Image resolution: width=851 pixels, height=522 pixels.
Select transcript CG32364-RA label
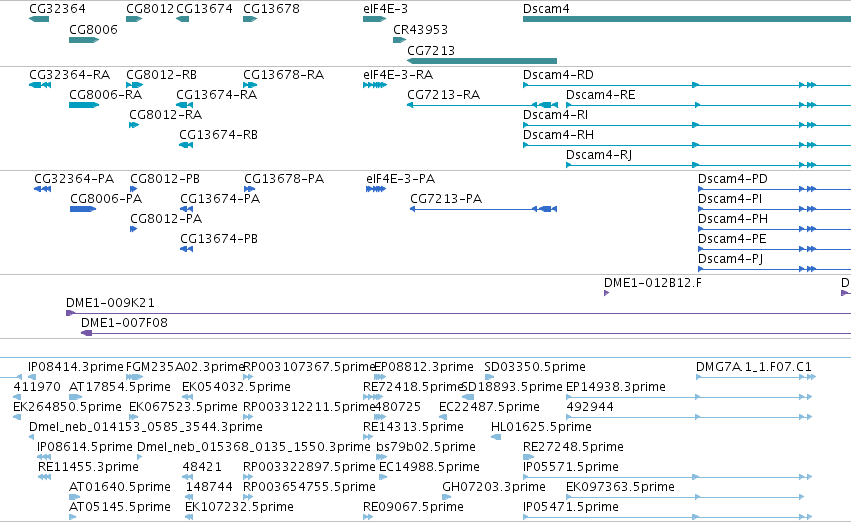click(69, 74)
